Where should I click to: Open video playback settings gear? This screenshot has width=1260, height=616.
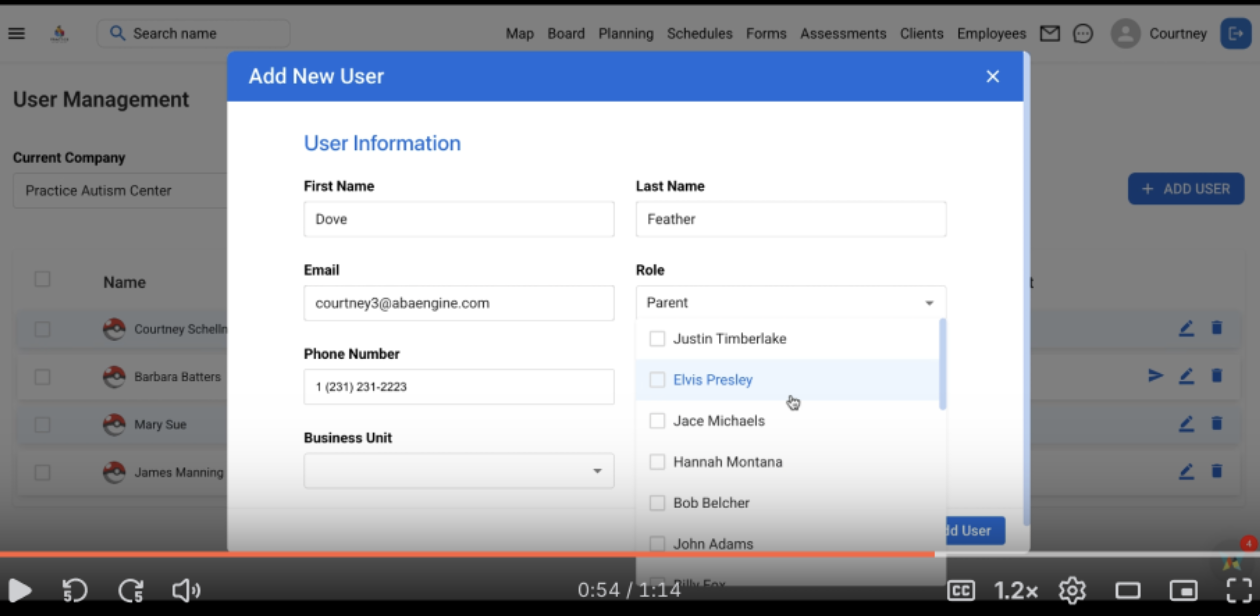click(x=1071, y=590)
